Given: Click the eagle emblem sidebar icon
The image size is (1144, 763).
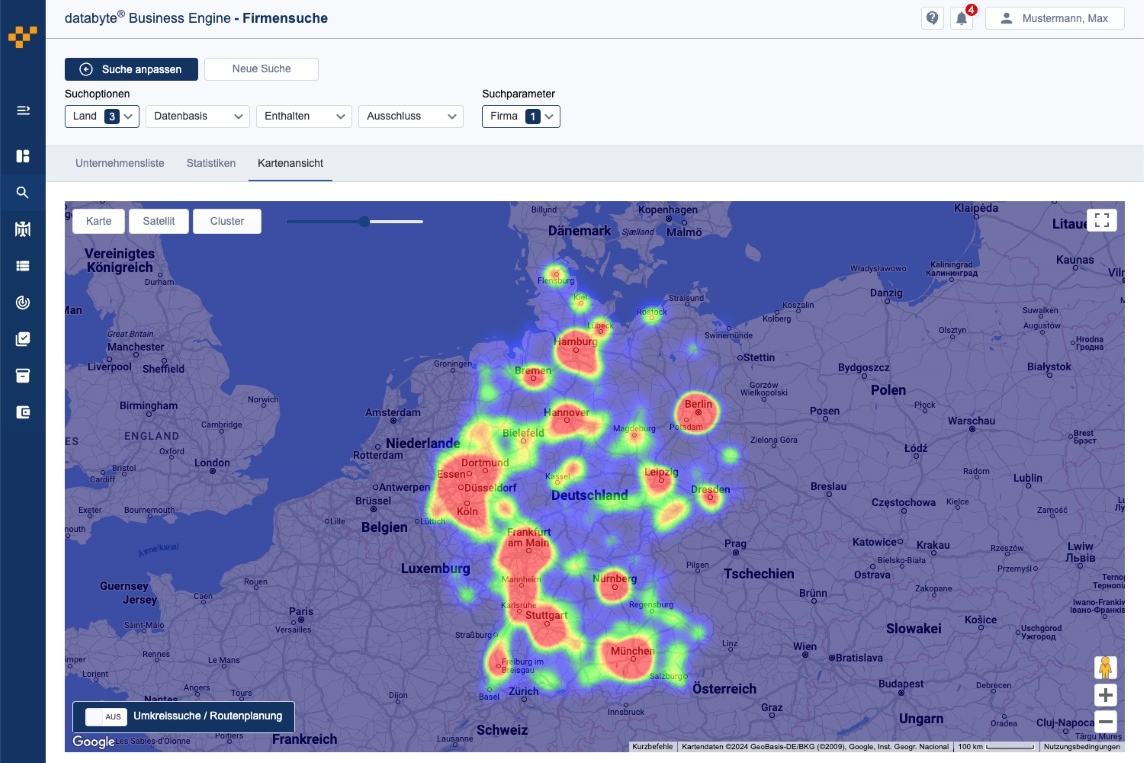Looking at the screenshot, I should [23, 229].
